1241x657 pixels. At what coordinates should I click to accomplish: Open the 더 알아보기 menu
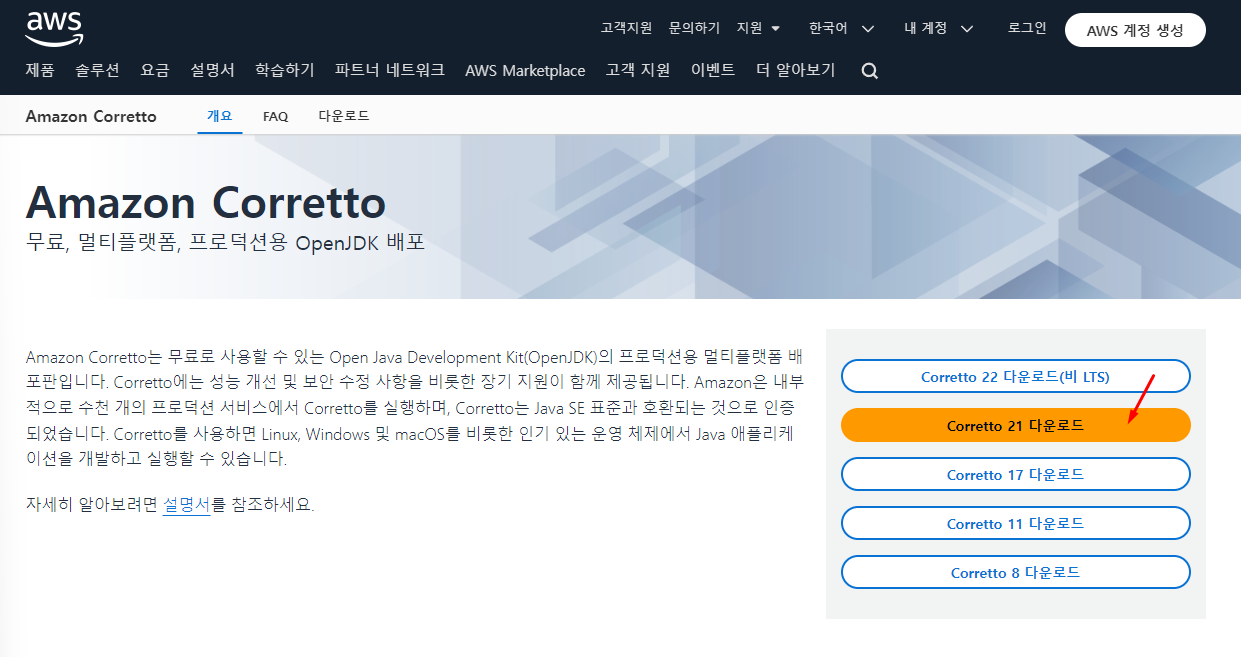[x=796, y=70]
